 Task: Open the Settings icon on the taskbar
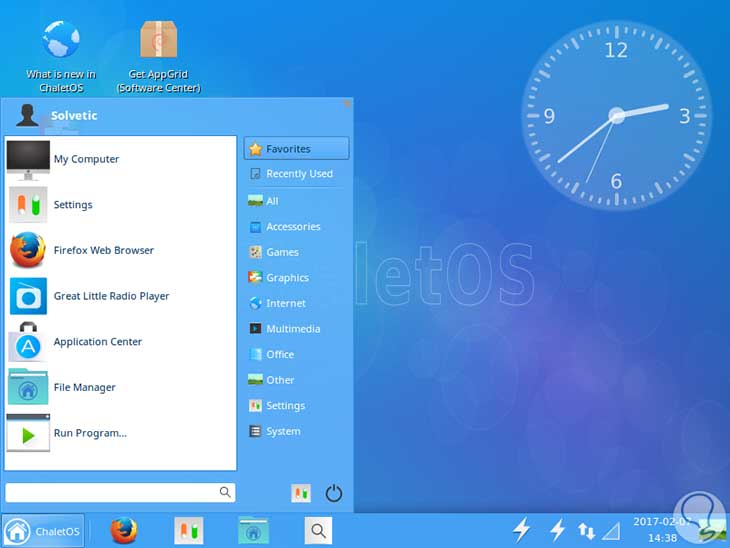[189, 530]
